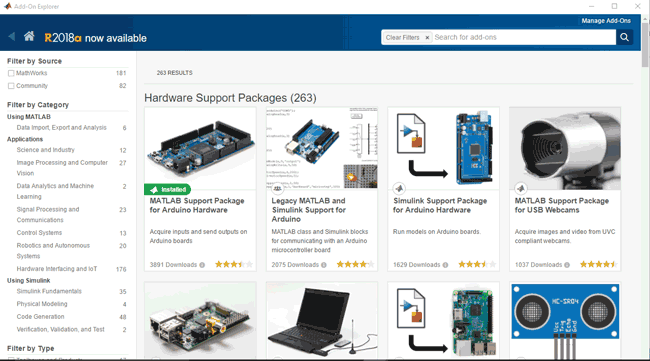Filter by Data Analytics and Machine Learning
Image resolution: width=650 pixels, height=361 pixels.
(55, 191)
